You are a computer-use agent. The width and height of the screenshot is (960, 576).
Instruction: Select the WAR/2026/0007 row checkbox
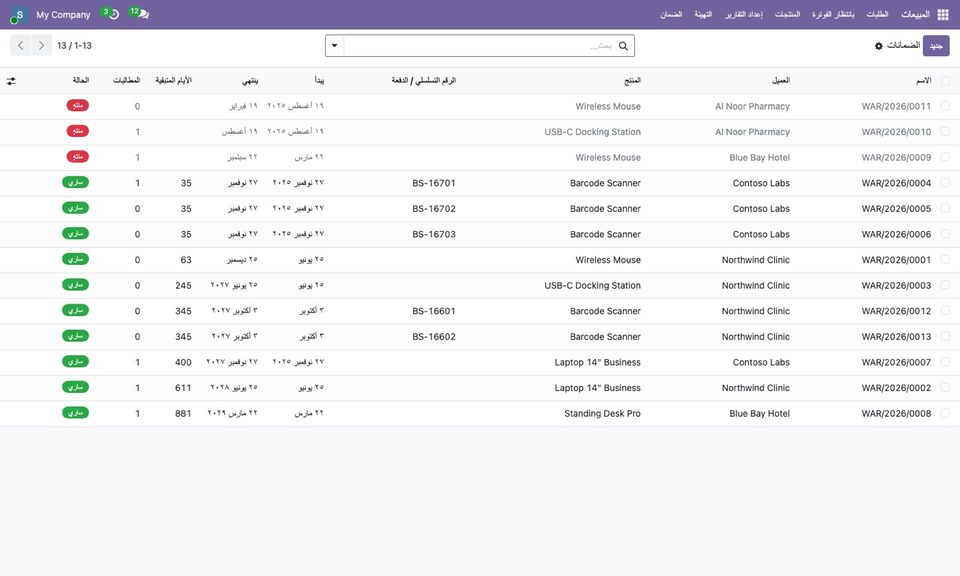point(945,362)
